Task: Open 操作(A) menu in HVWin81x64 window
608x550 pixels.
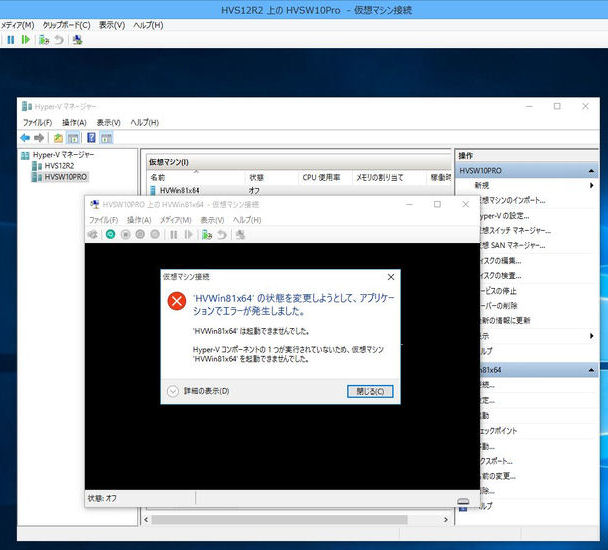Action: pyautogui.click(x=139, y=220)
